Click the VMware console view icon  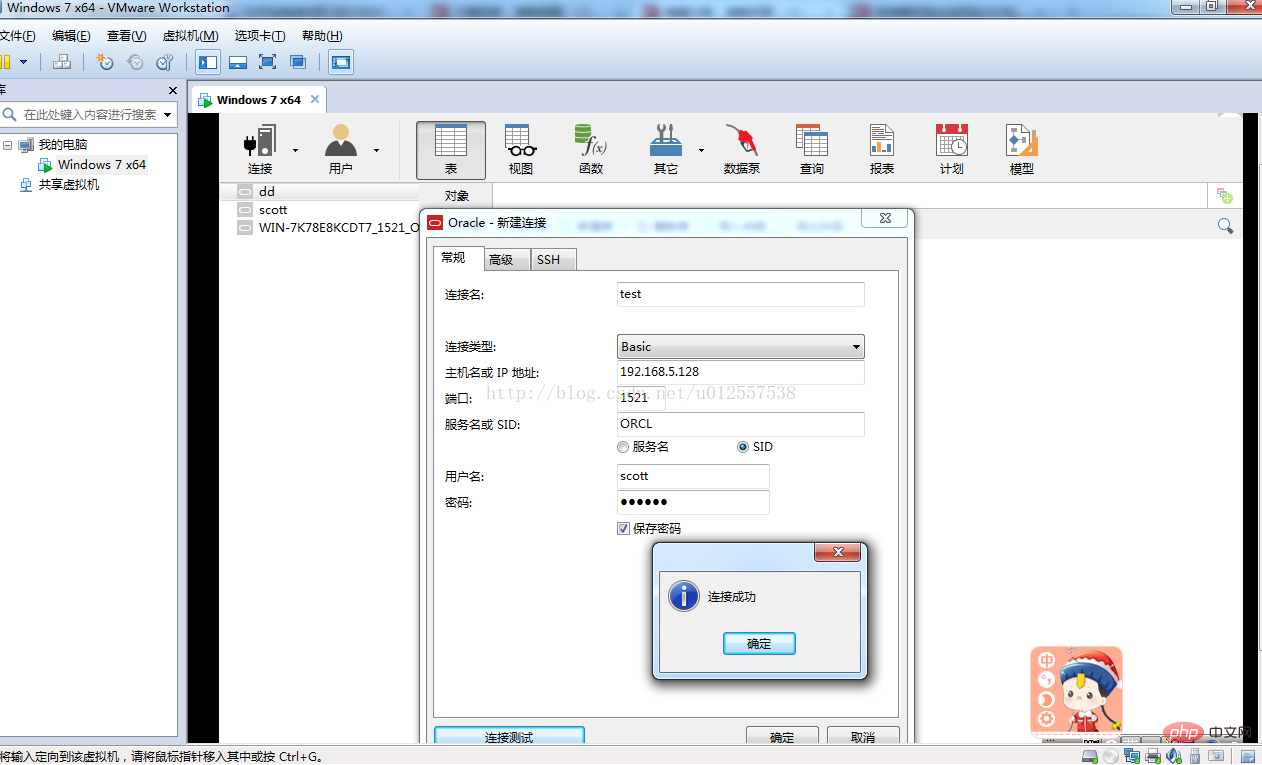341,62
